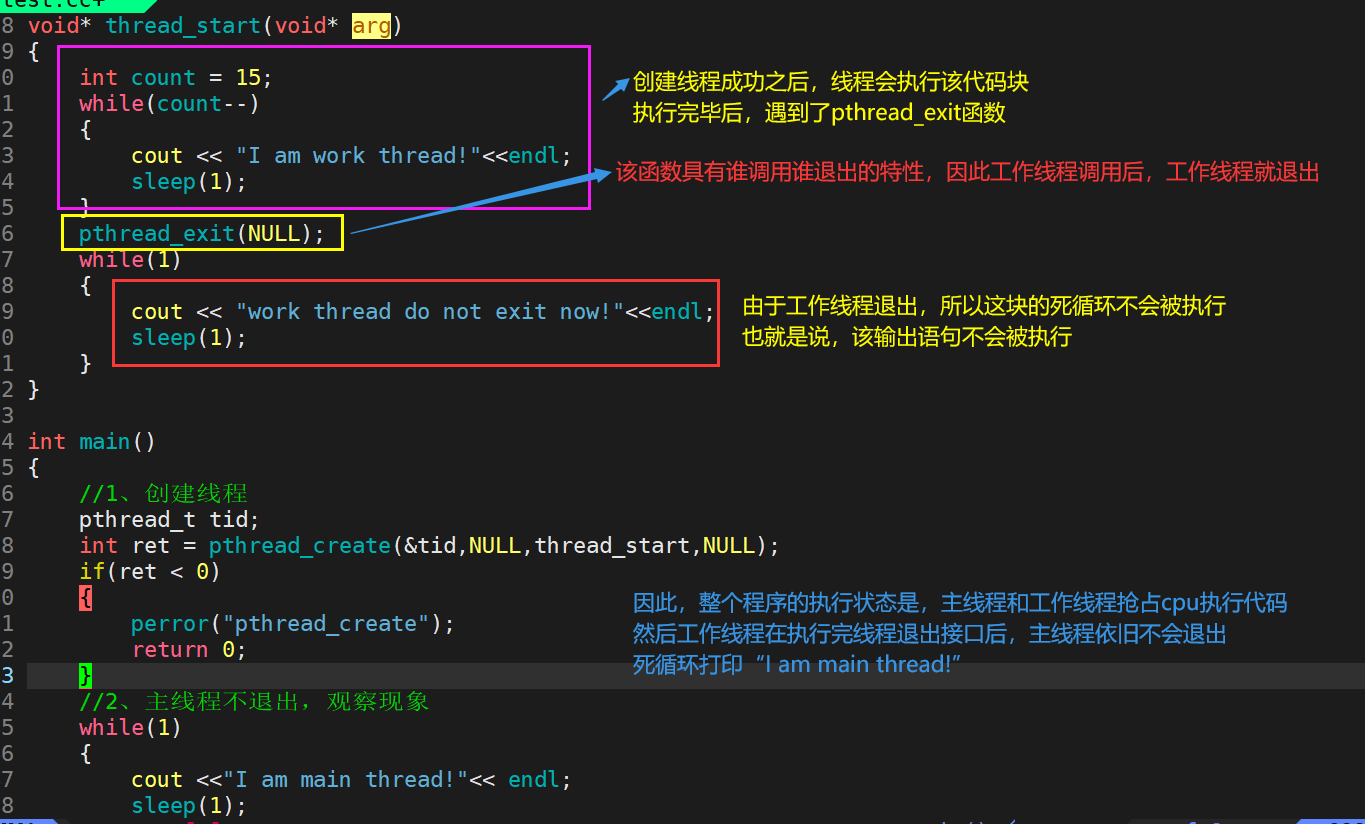Click the '&tid' argument of pthread_create
The width and height of the screenshot is (1365, 824).
(430, 545)
